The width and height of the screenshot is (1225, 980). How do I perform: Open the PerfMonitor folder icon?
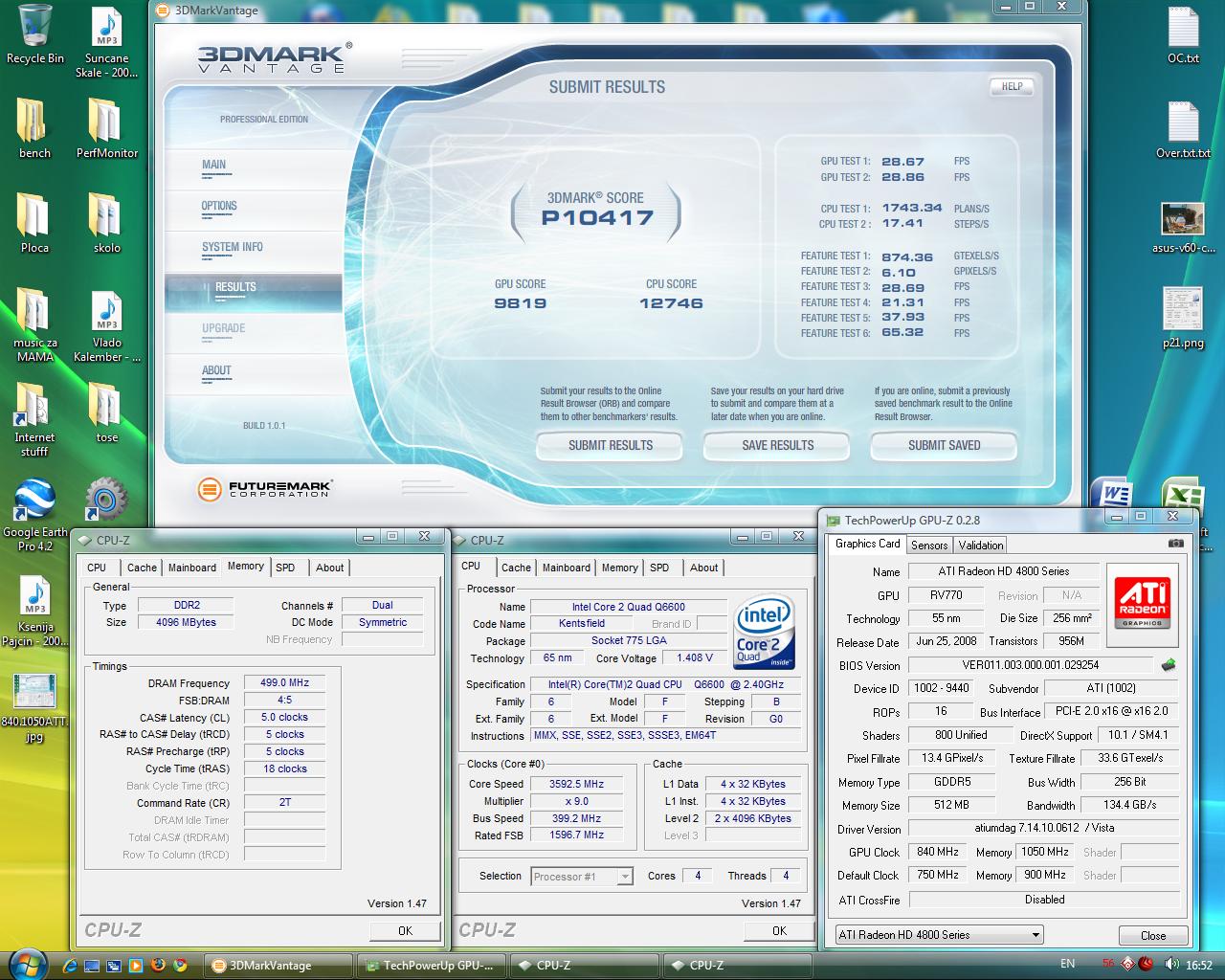pos(106,128)
